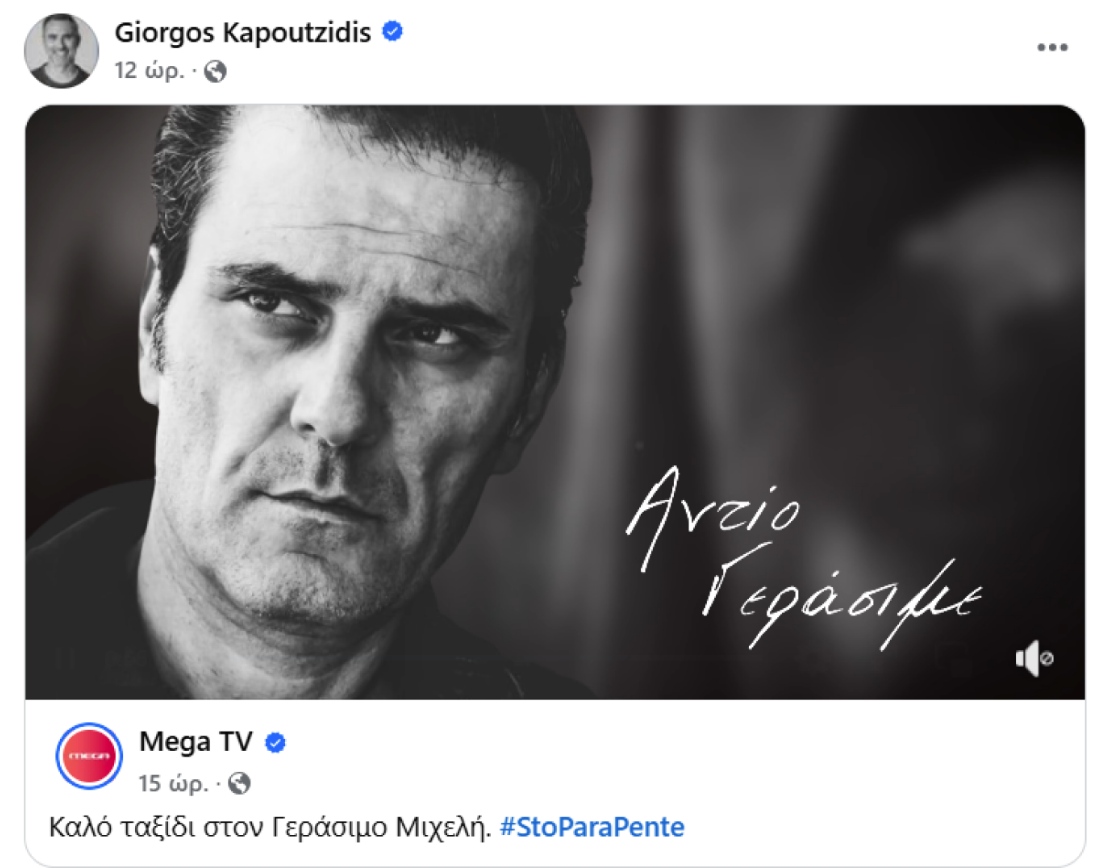This screenshot has height=868, width=1120.
Task: Open the shared post's 15 ώρ. timestamp
Action: [174, 783]
